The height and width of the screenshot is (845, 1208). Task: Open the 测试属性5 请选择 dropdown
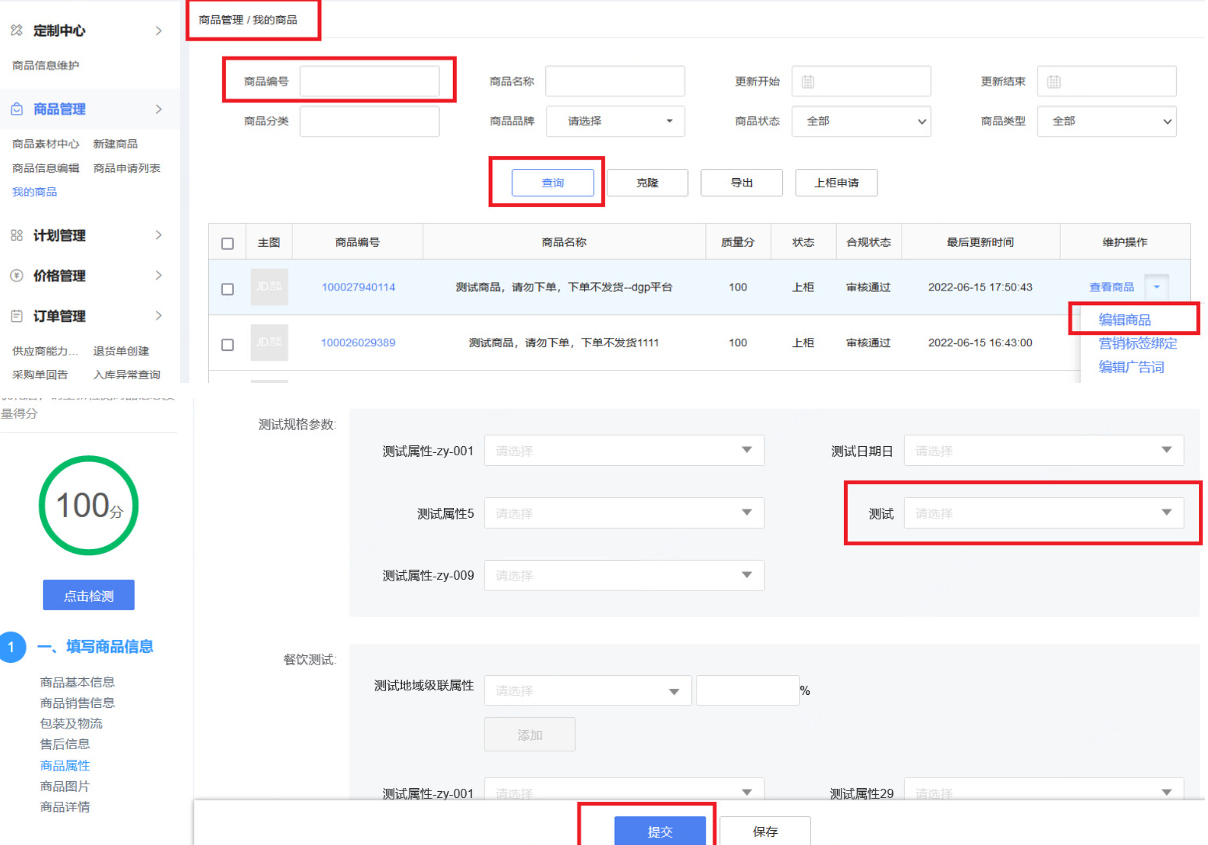[623, 512]
